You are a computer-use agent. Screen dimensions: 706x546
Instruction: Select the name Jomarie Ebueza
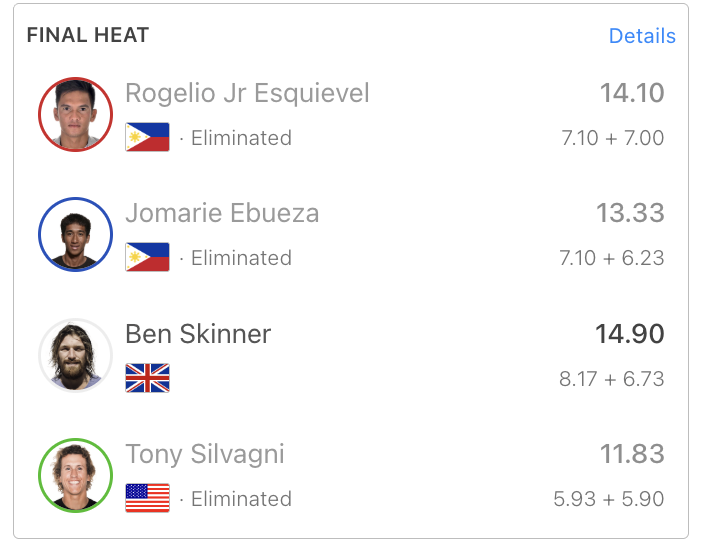click(x=222, y=213)
